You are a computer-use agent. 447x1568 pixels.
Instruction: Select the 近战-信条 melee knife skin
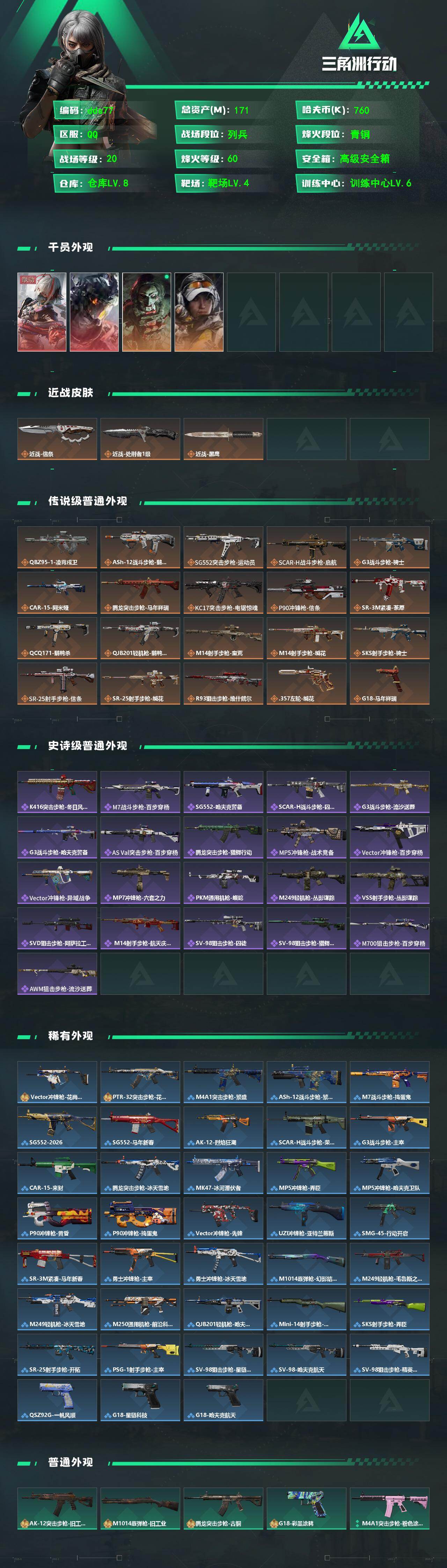coord(57,439)
